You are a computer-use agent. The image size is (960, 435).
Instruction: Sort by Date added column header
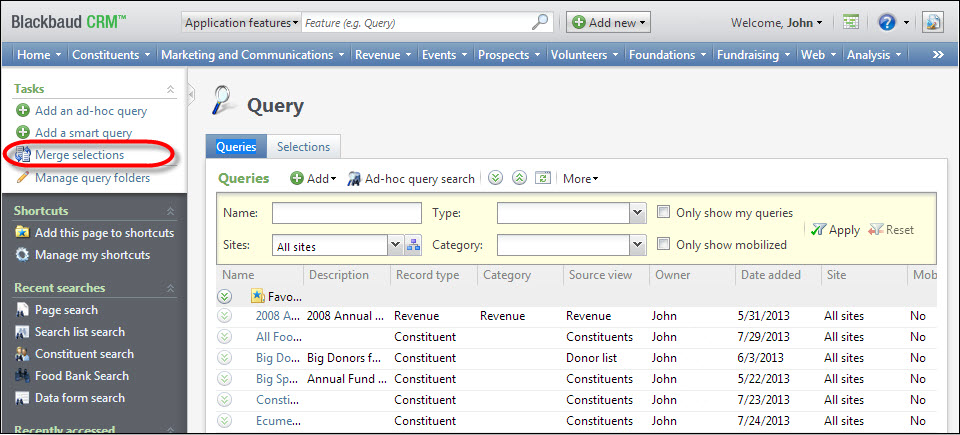771,275
